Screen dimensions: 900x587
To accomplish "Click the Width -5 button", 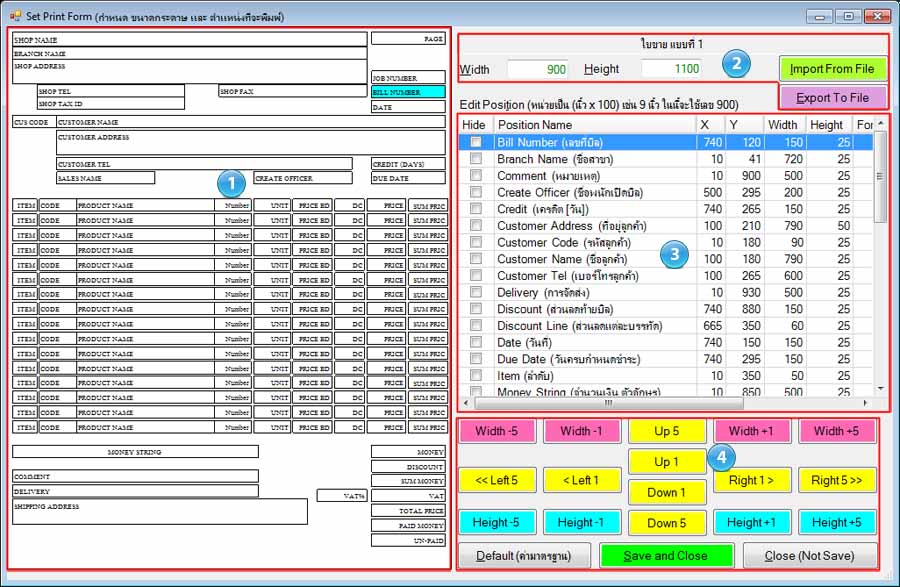I will (x=497, y=431).
